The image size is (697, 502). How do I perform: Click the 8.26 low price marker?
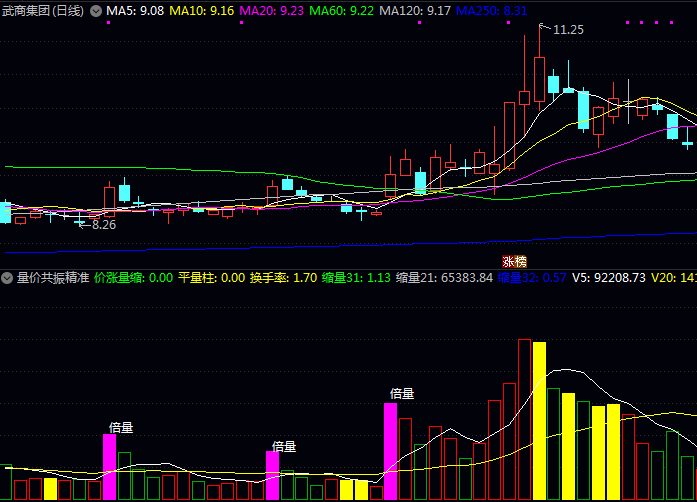coord(104,225)
